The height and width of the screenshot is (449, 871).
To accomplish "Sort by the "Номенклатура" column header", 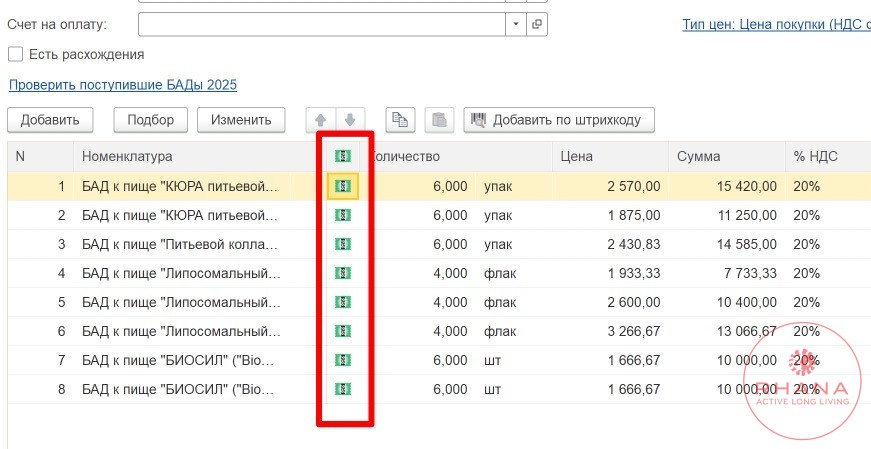I will [x=127, y=156].
